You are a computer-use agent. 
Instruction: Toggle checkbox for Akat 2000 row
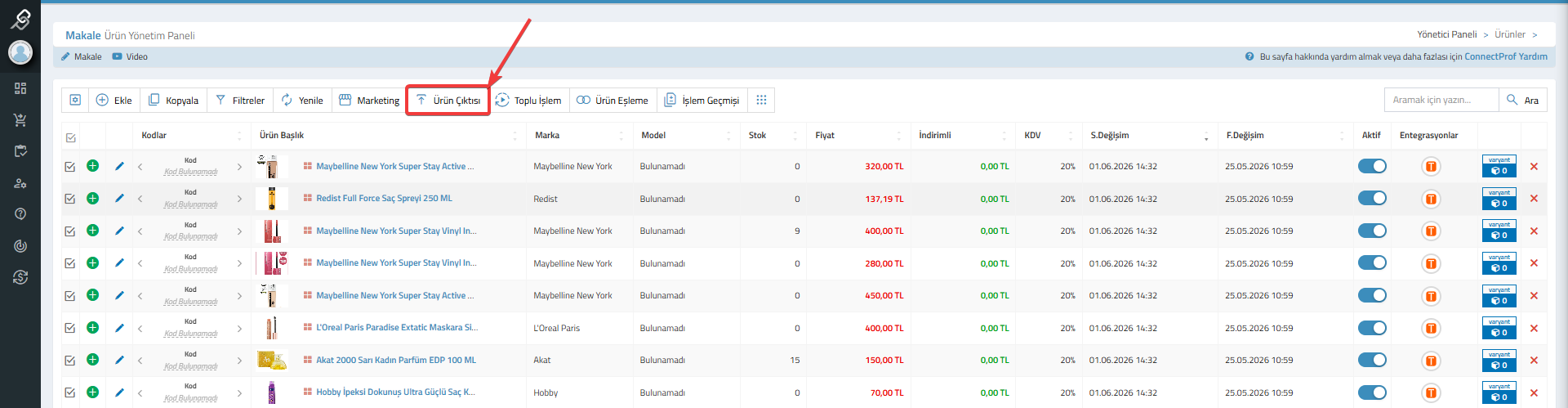coord(70,361)
